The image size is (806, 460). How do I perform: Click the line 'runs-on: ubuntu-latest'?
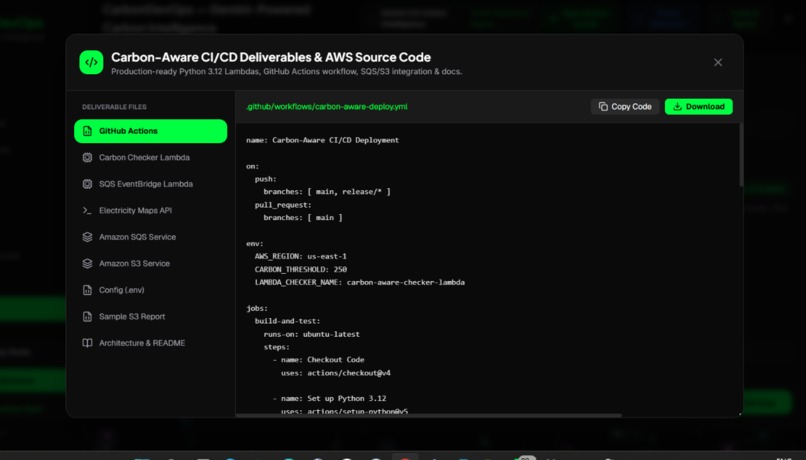(312, 334)
